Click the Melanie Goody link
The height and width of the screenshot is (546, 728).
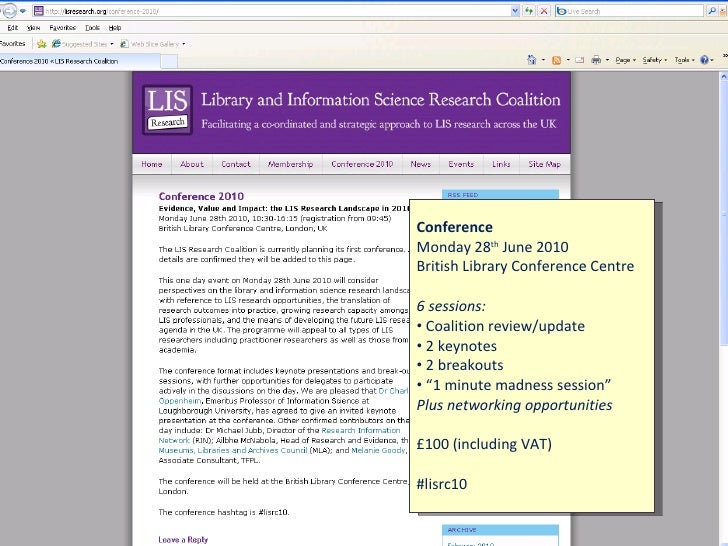[378, 450]
